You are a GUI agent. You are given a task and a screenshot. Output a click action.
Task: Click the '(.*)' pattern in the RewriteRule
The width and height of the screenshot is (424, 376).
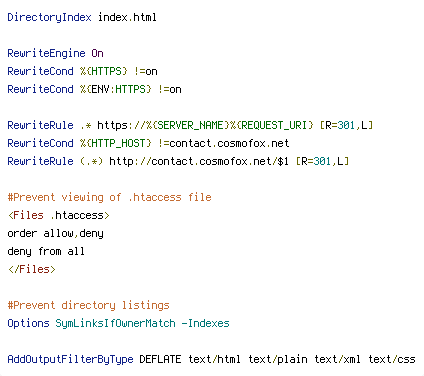92,161
